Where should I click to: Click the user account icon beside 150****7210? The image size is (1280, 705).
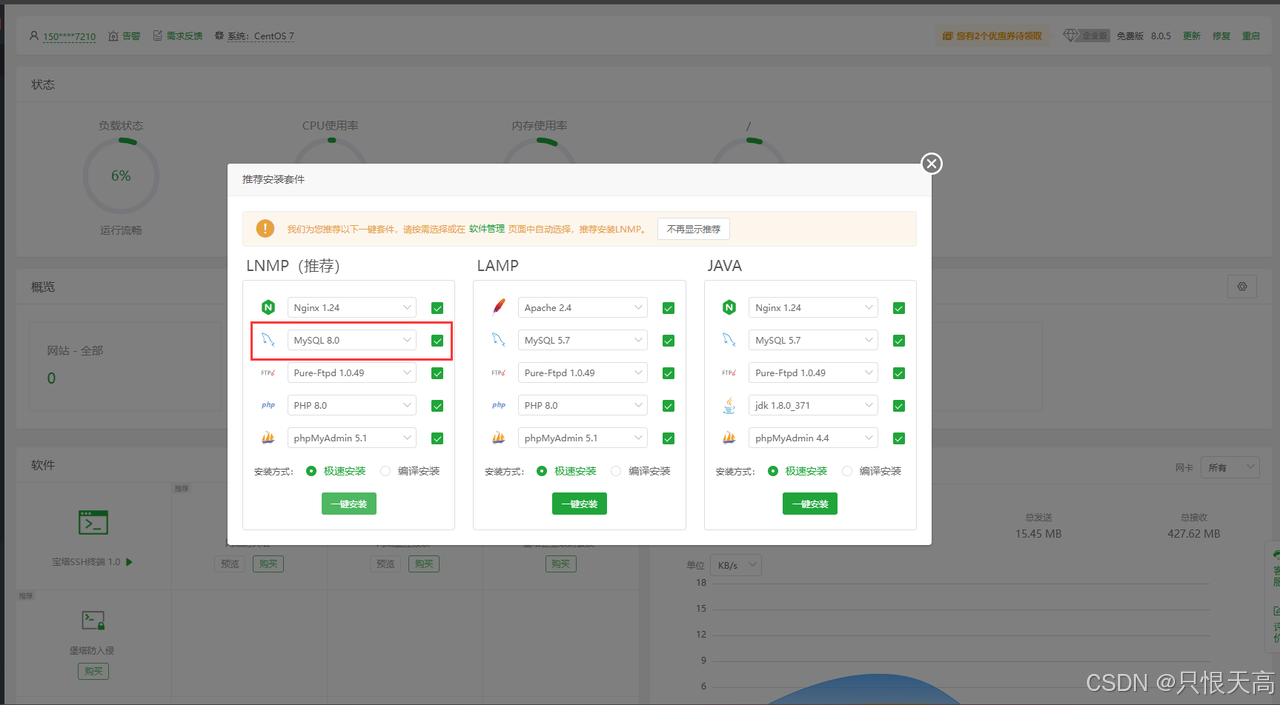tap(35, 36)
